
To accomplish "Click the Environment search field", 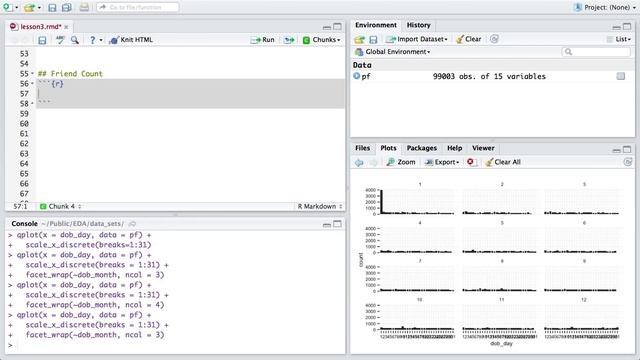I will 596,52.
